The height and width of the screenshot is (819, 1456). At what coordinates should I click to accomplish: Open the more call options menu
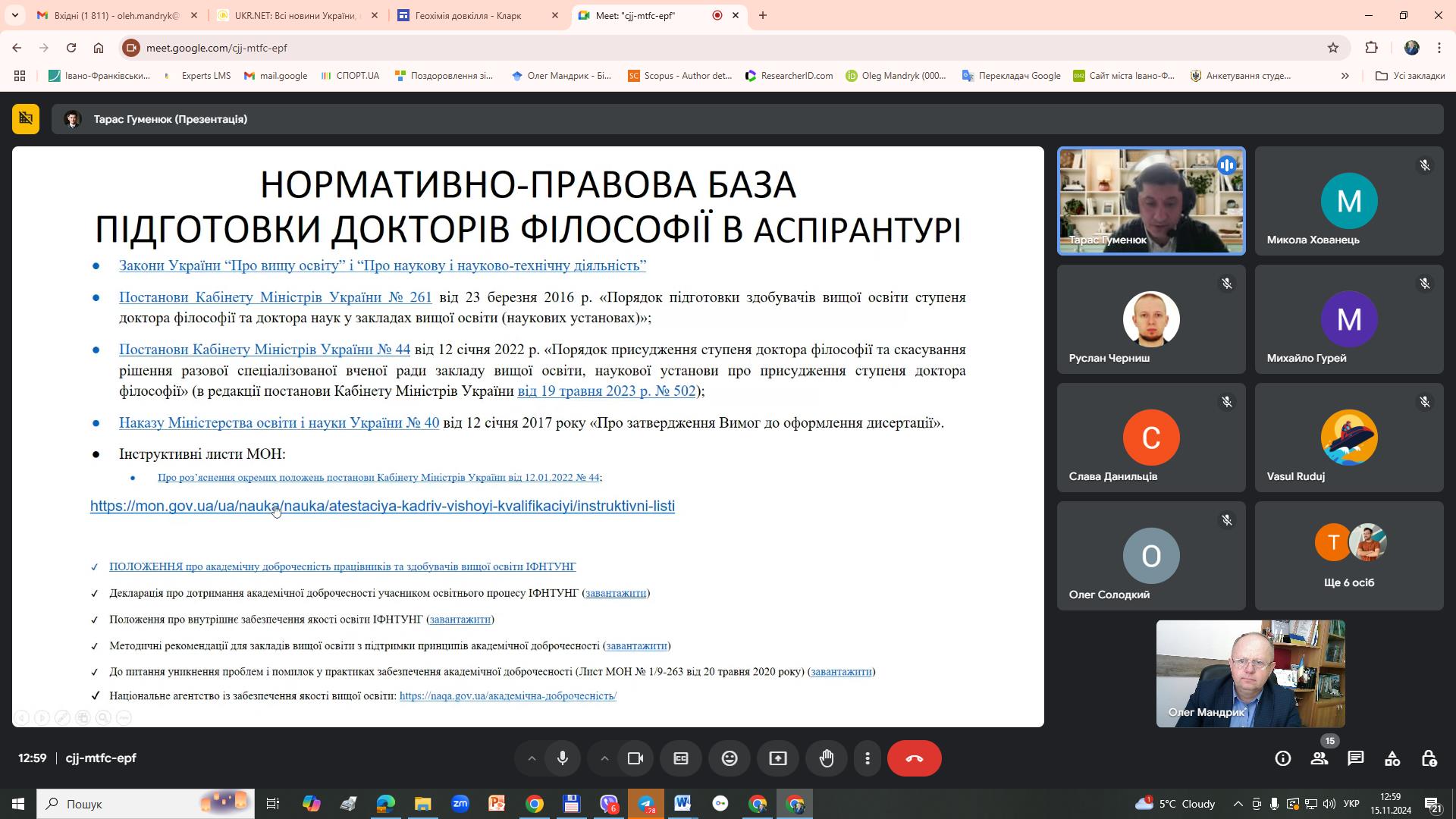coord(868,758)
